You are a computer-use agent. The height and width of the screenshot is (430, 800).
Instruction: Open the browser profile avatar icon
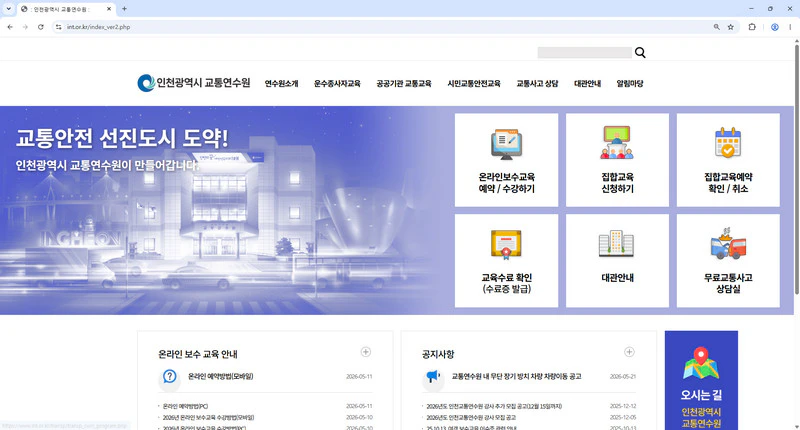[x=774, y=27]
